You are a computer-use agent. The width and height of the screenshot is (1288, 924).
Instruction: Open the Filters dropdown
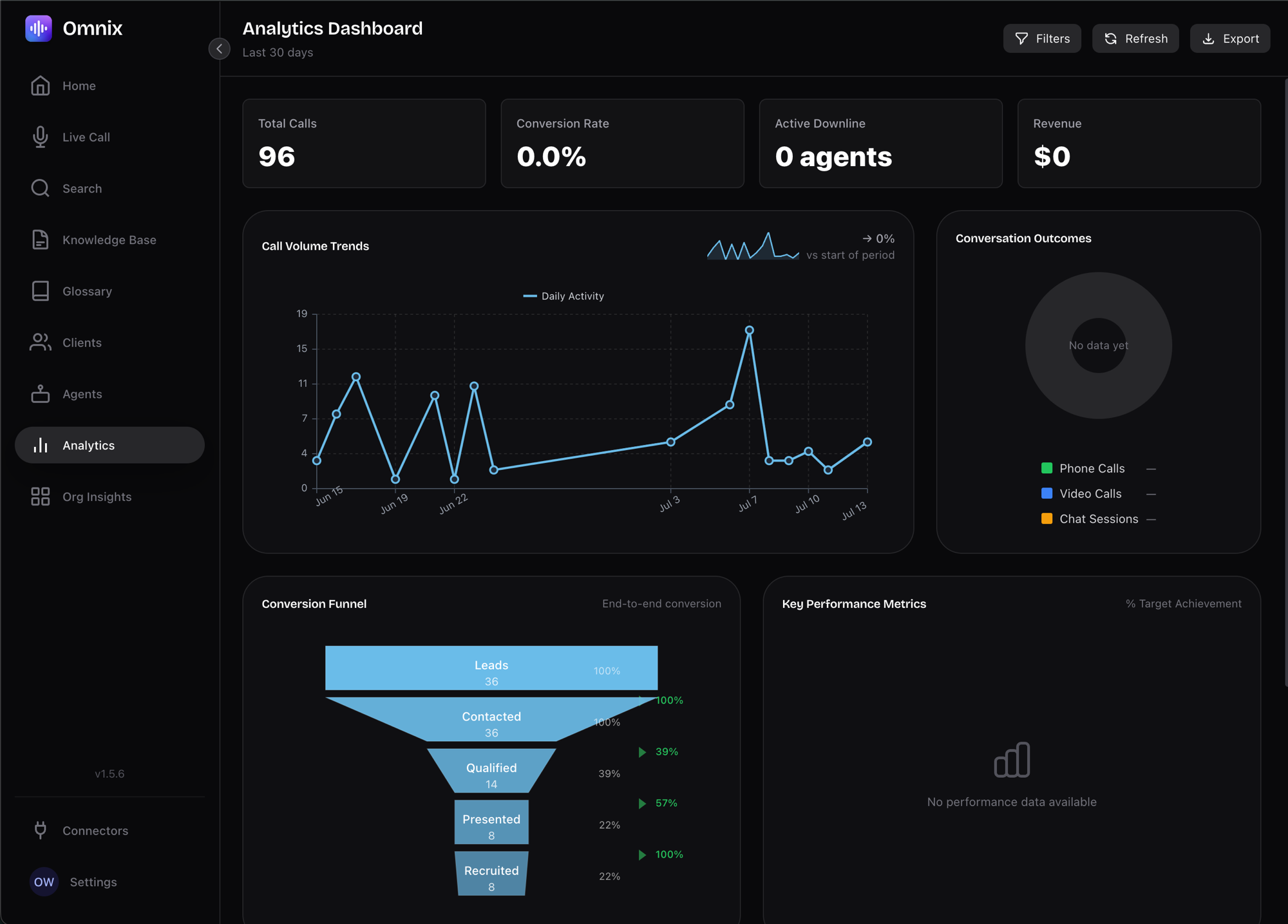pos(1042,39)
